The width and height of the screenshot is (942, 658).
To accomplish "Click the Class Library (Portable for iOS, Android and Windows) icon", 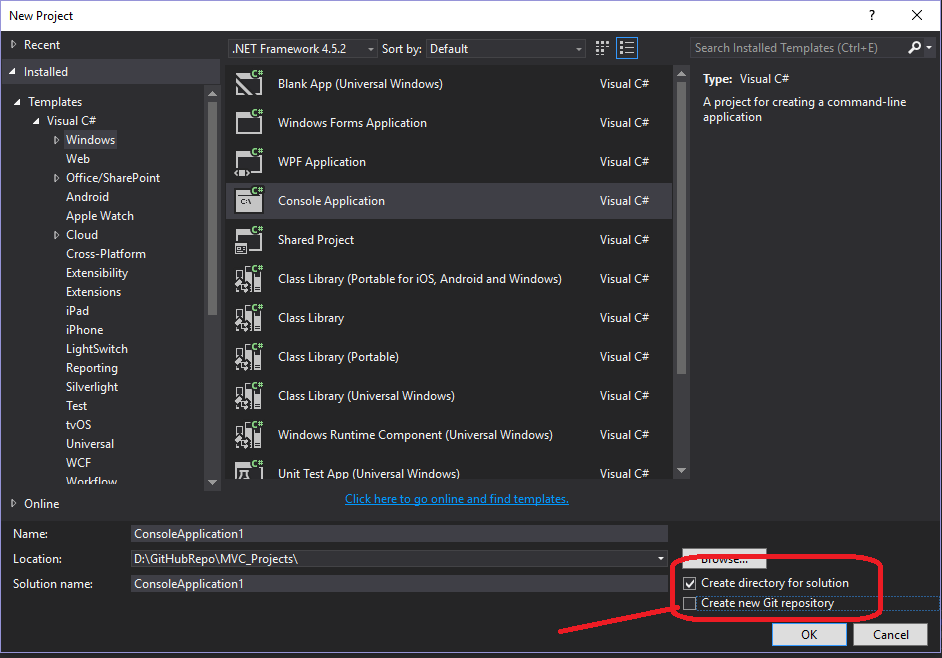I will (x=249, y=279).
